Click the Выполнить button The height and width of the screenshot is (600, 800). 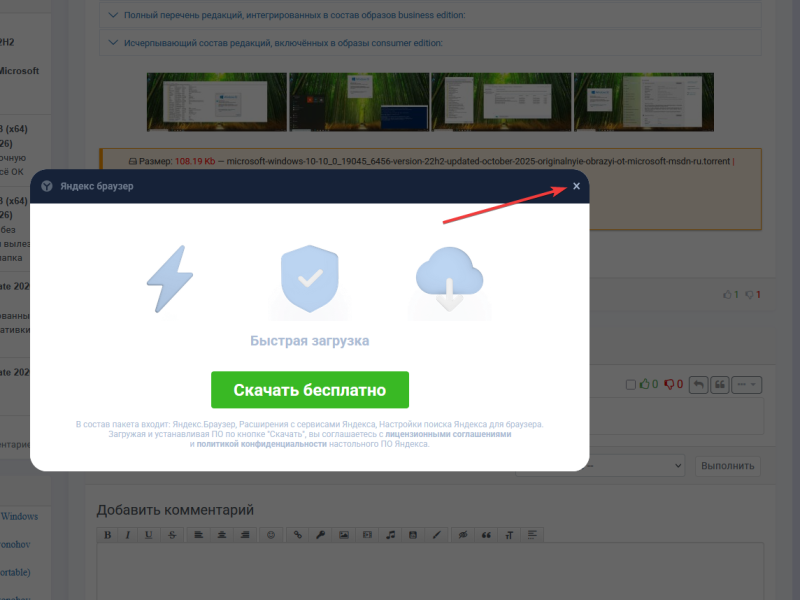click(x=727, y=466)
